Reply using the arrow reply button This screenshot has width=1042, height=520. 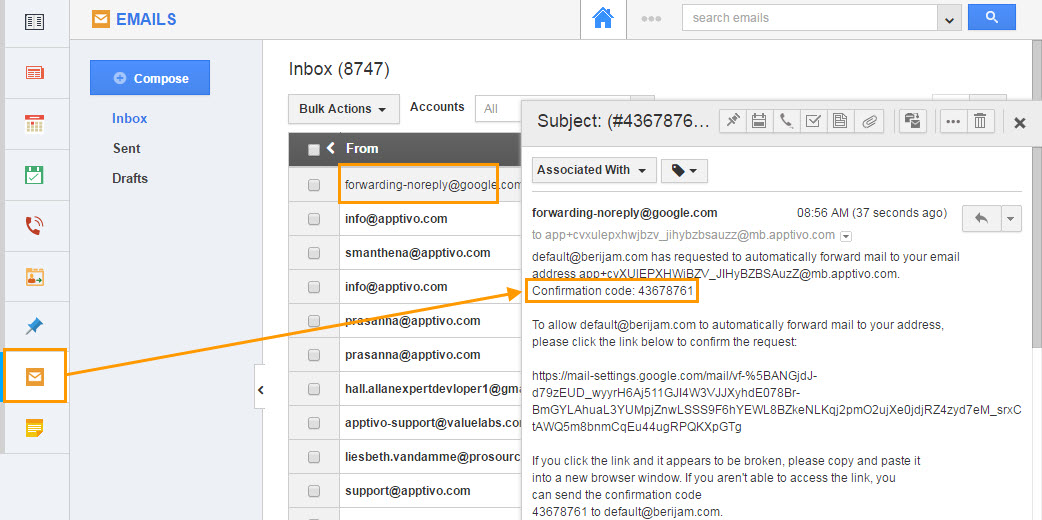click(x=981, y=219)
